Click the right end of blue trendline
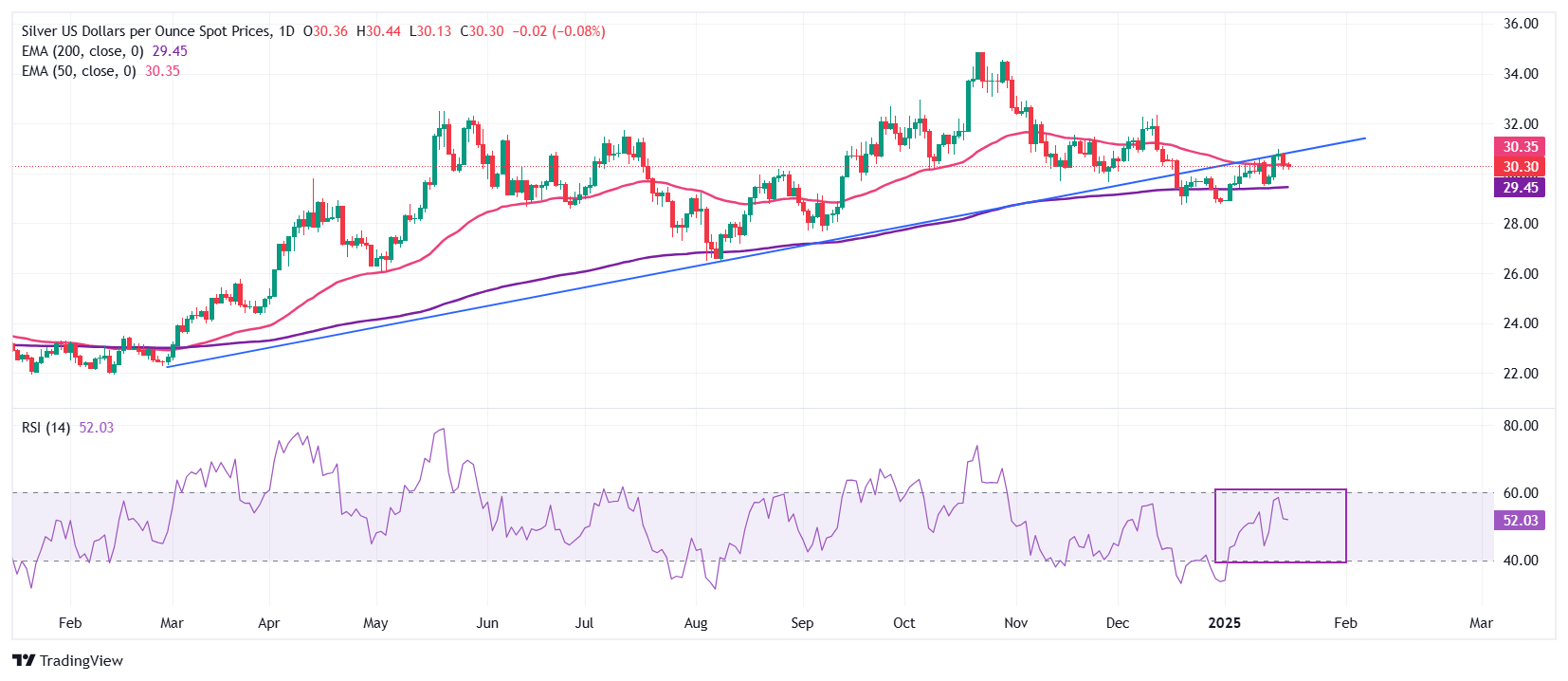 click(x=1364, y=138)
